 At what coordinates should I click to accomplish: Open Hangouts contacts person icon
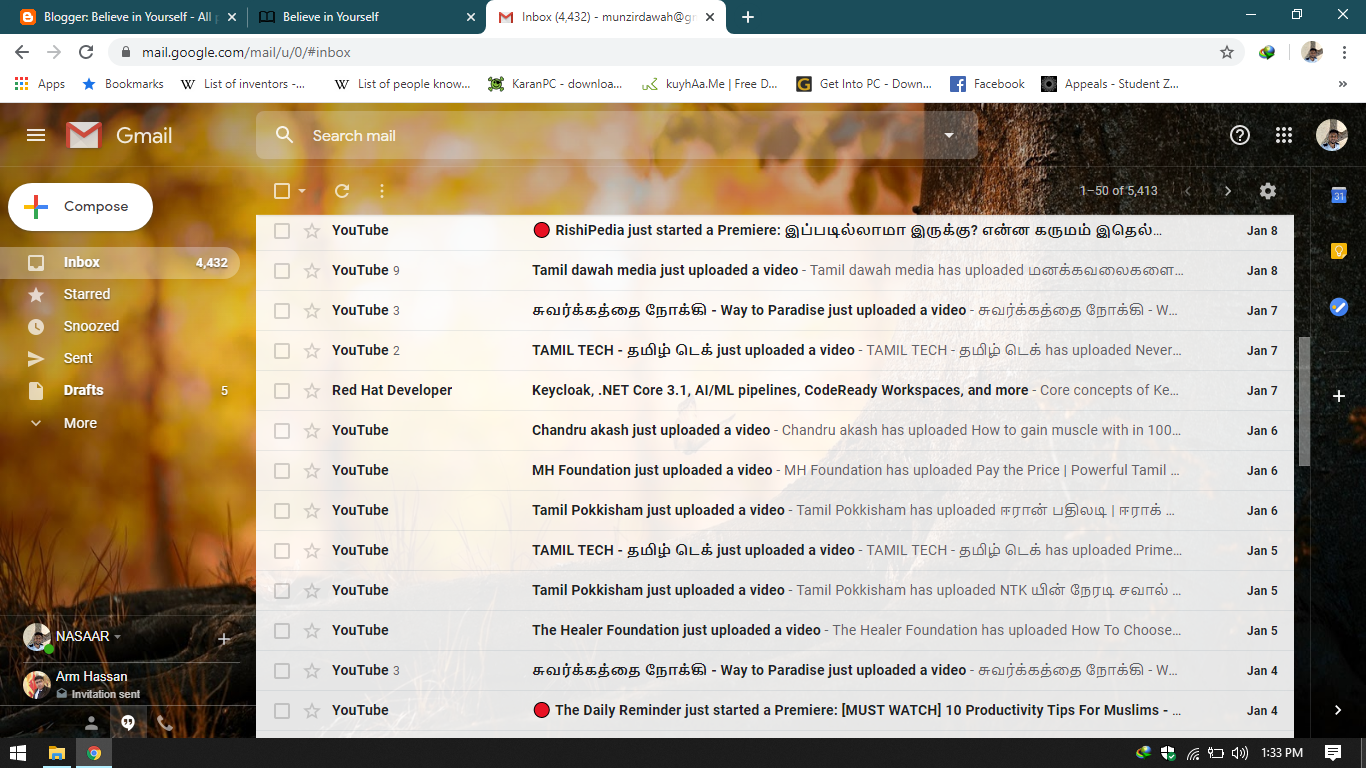coord(91,723)
